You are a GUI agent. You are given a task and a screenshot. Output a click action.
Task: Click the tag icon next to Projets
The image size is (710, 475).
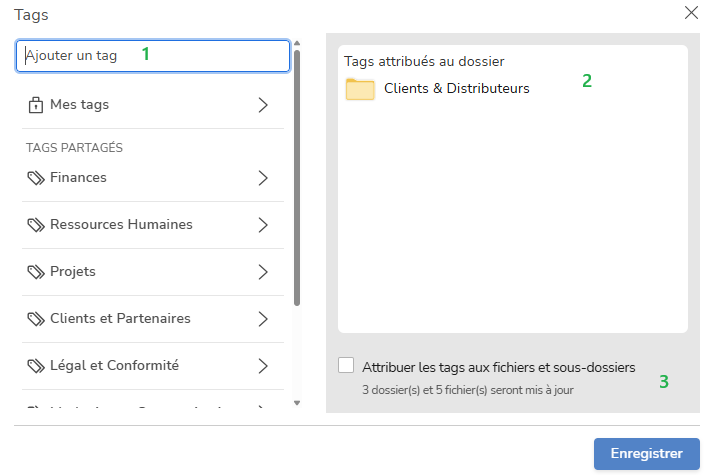36,272
